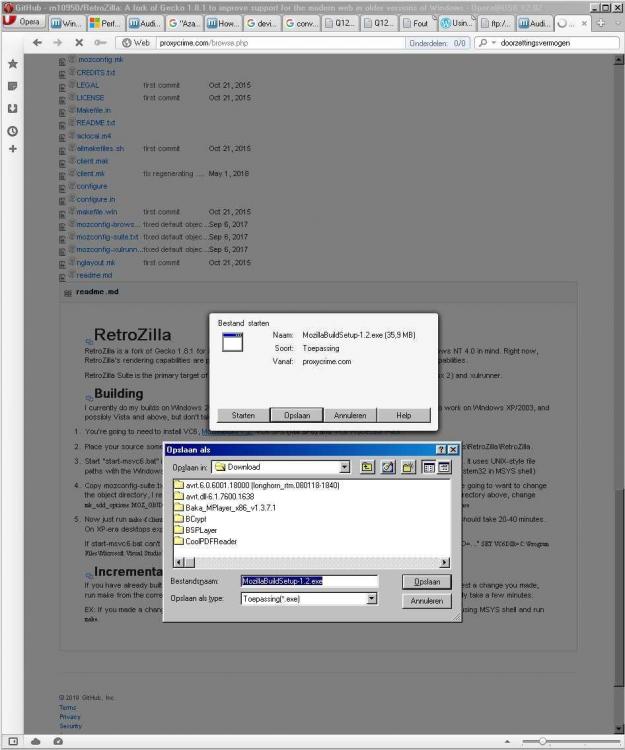
Task: Add a panel with the sidebar plus icon
Action: (13, 149)
